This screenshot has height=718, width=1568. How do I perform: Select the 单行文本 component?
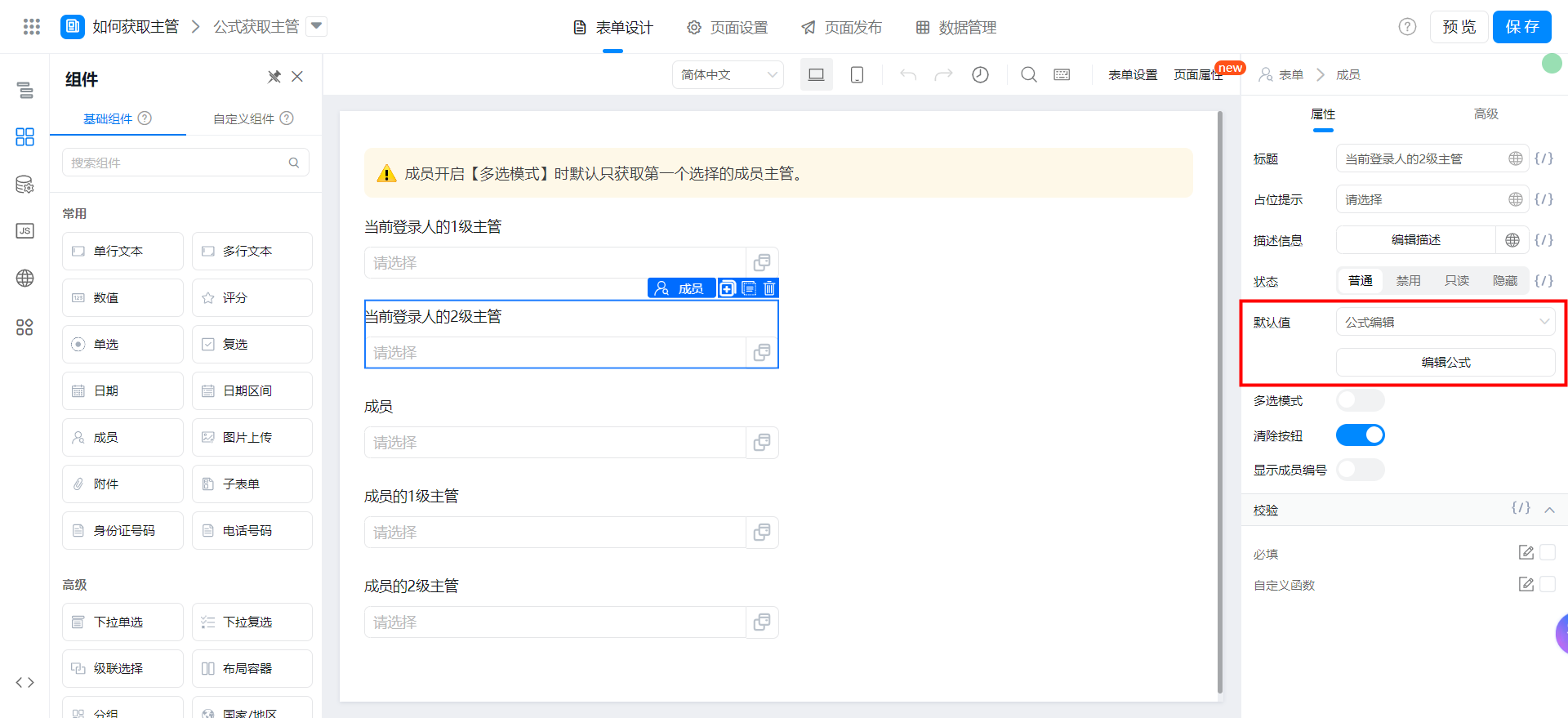pyautogui.click(x=122, y=252)
